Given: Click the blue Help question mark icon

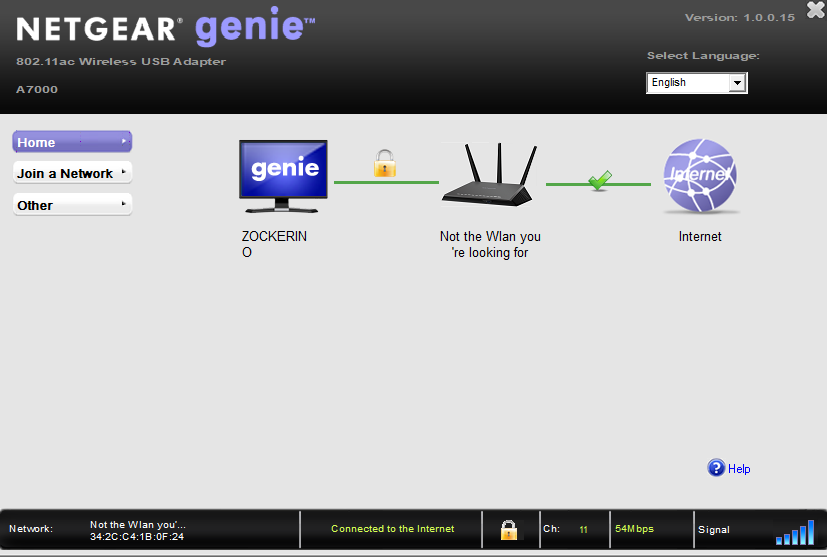Looking at the screenshot, I should coord(716,468).
